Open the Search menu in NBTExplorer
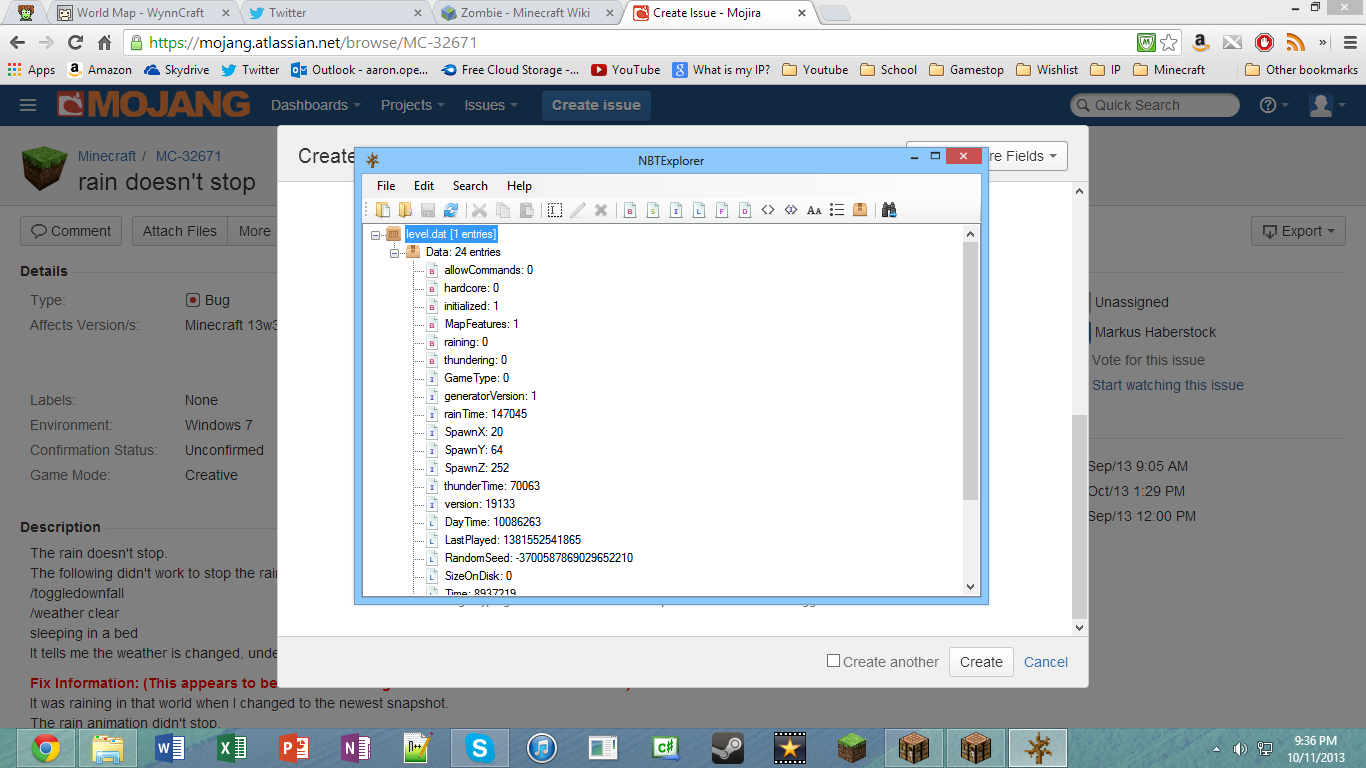Screen dimensions: 1366x768 pos(470,186)
